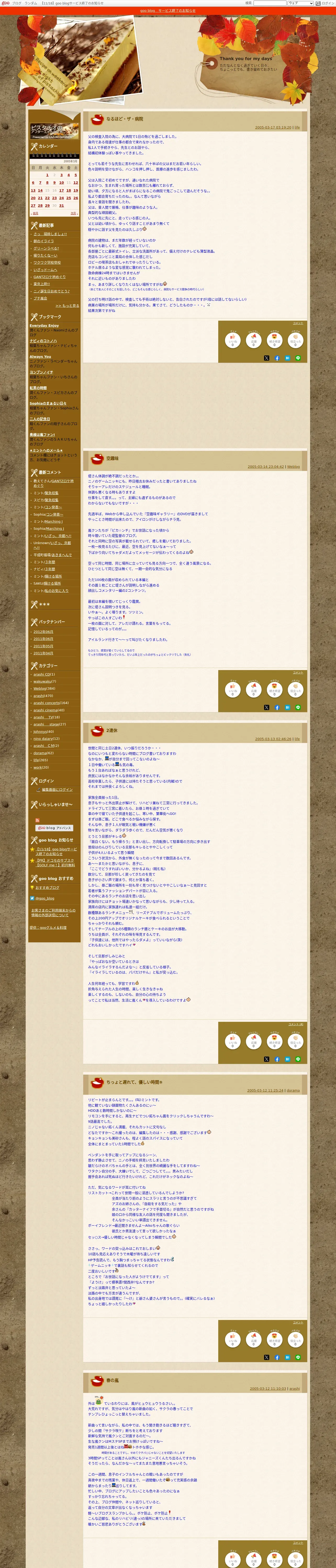Click the search submit icon in the header

pyautogui.click(x=318, y=3)
